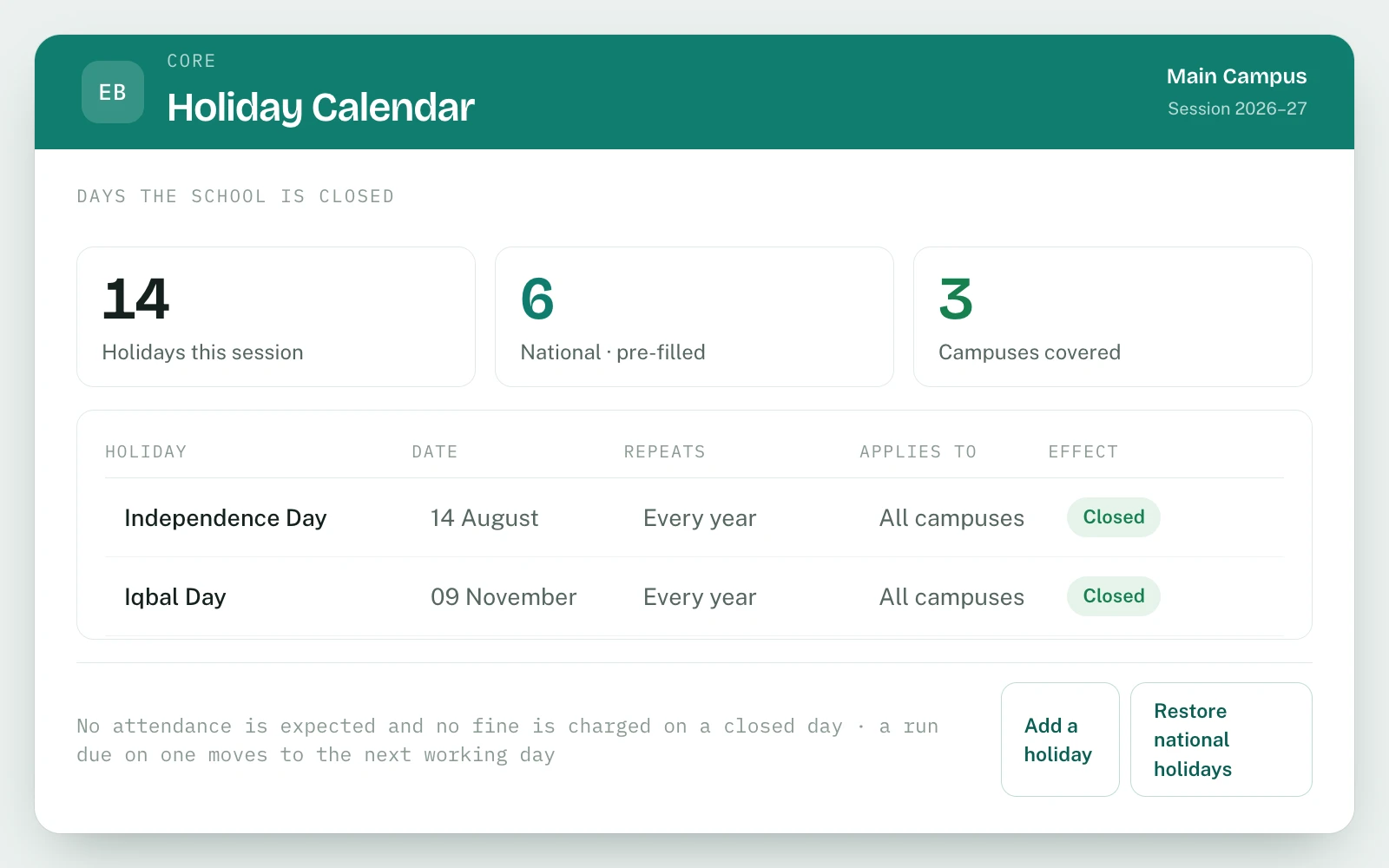Click the Effect column header

(1083, 451)
